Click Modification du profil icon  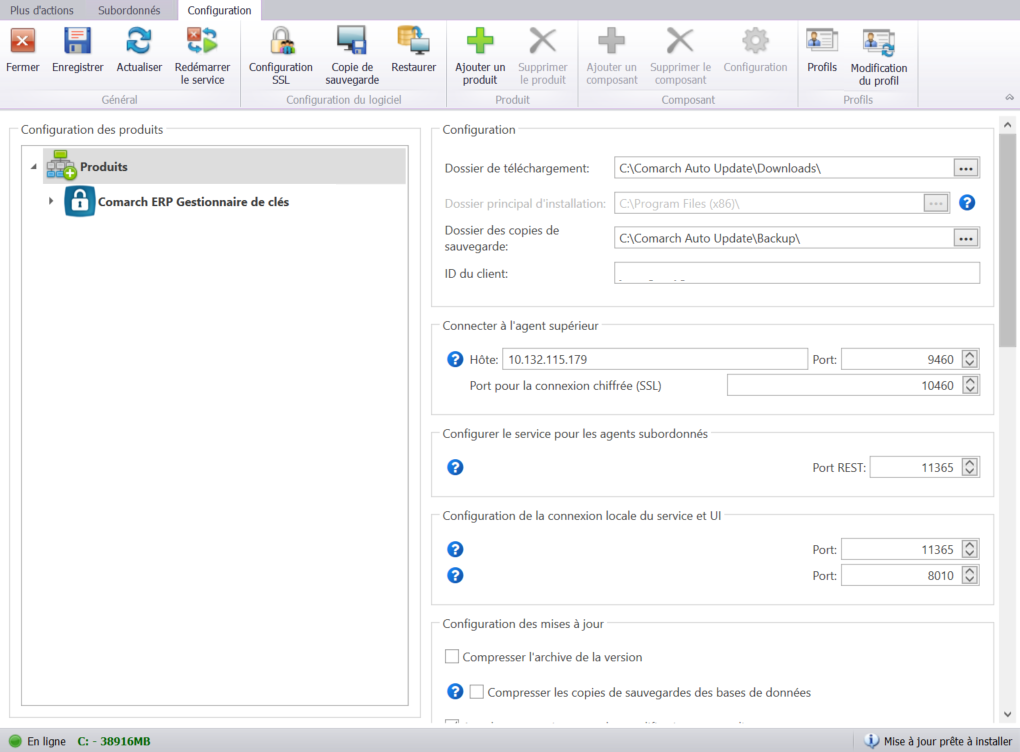point(878,42)
